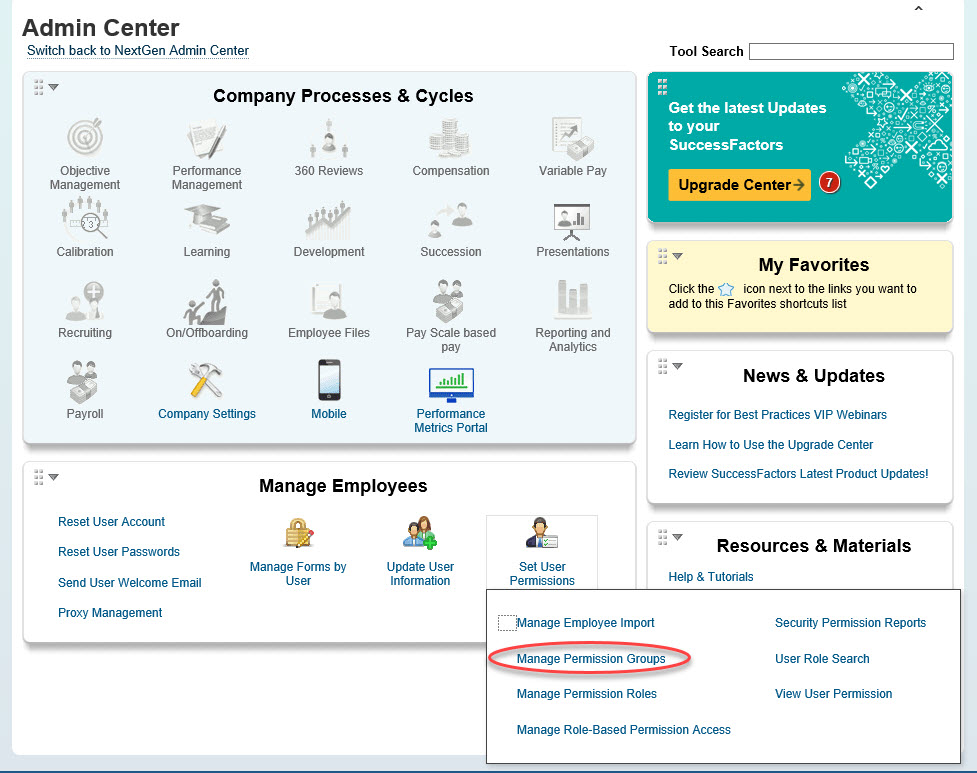Expand the Manage Employees panel menu arrow
The height and width of the screenshot is (773, 977).
54,477
